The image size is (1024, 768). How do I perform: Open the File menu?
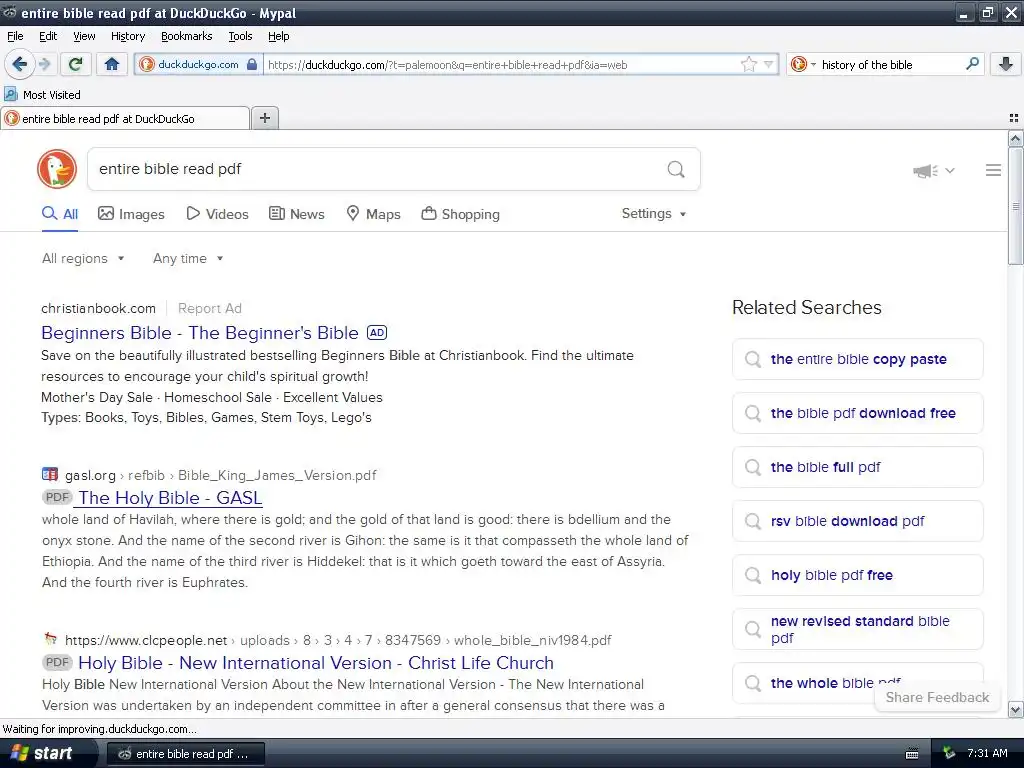coord(15,36)
